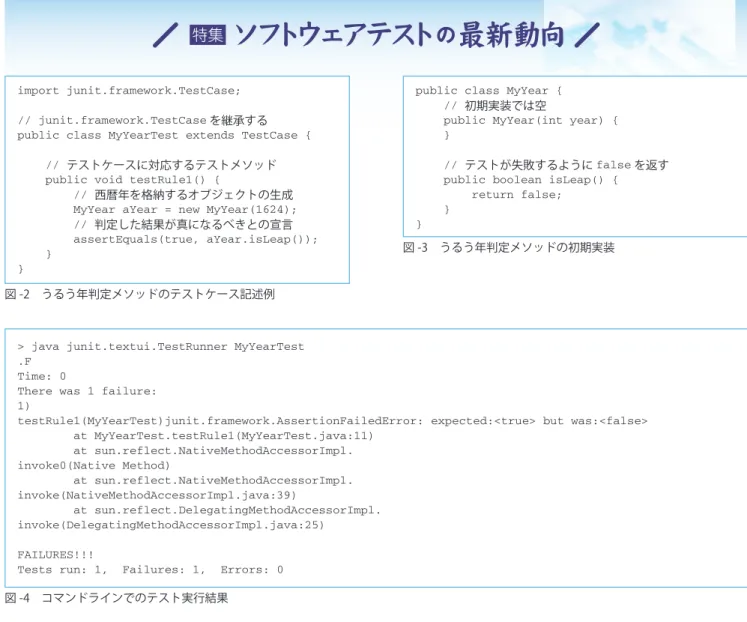Click line 'return false;'

[517, 195]
